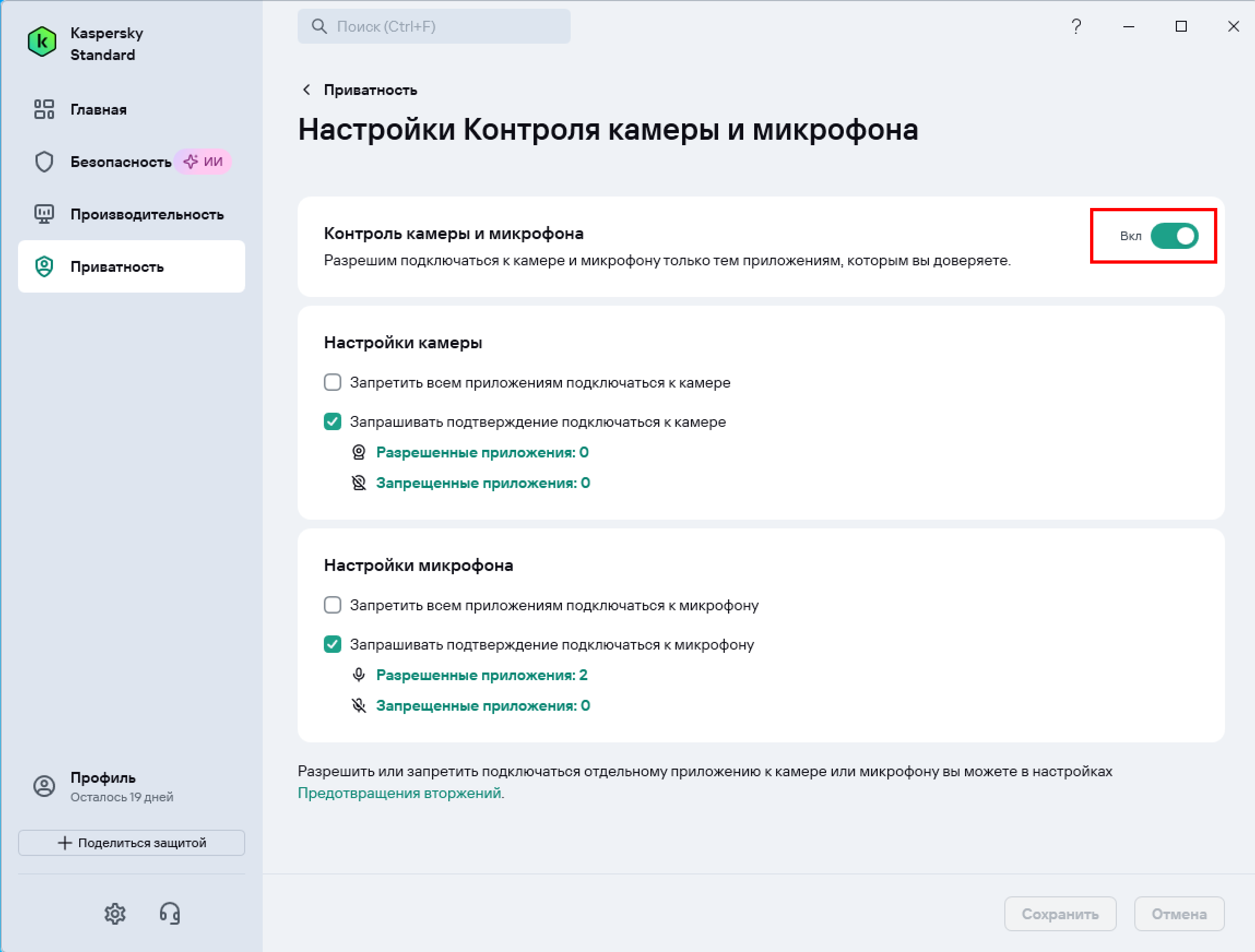1255x952 pixels.
Task: Open support headset icon
Action: pyautogui.click(x=170, y=913)
